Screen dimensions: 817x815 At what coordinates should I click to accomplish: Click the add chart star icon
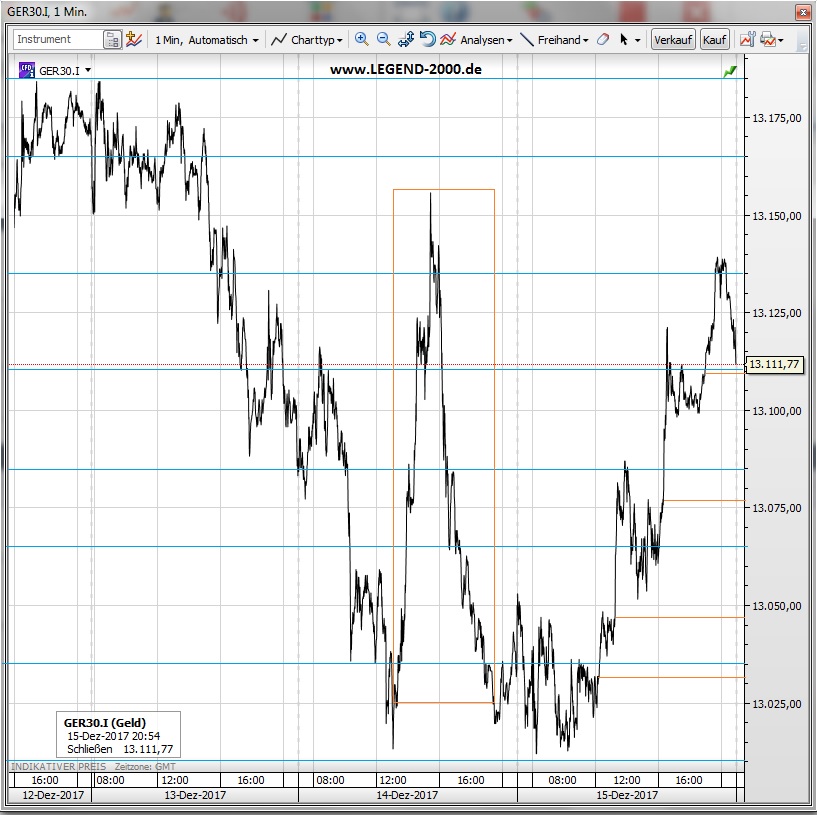(133, 40)
